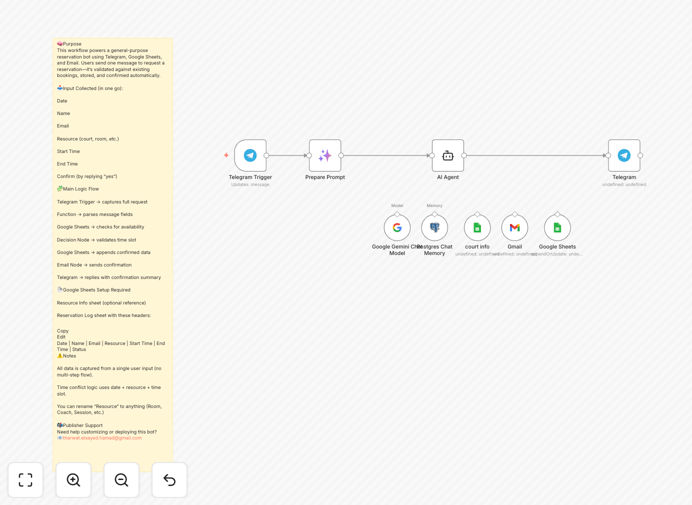Viewport: 692px width, 505px height.
Task: Click the Purpose heading in sticky note
Action: 69,44
